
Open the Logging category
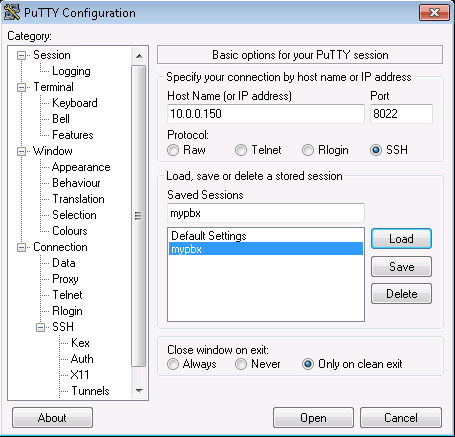click(x=71, y=71)
